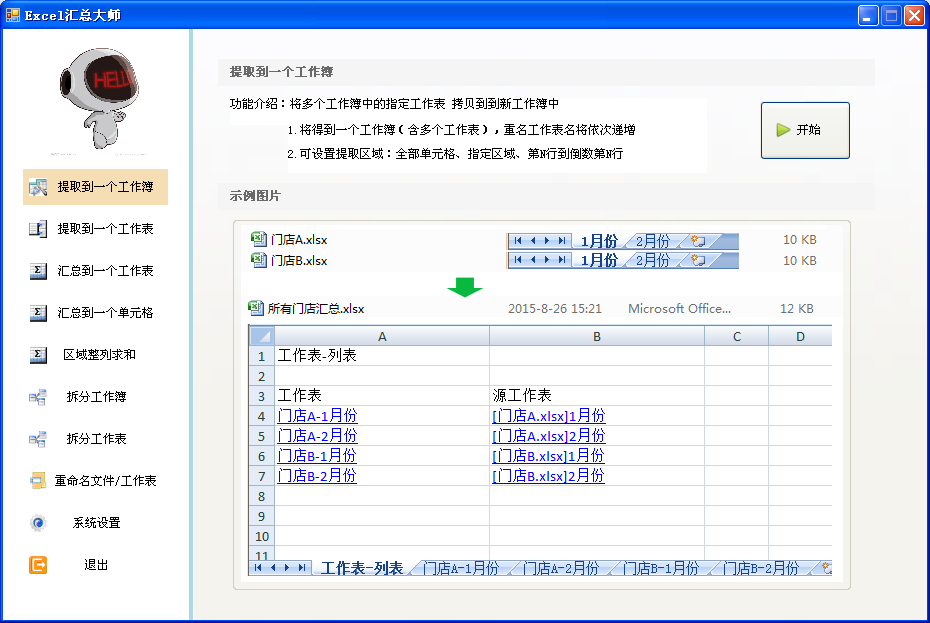Image resolution: width=930 pixels, height=623 pixels.
Task: Click the 提取到一个工作表 sidebar icon
Action: 38,229
